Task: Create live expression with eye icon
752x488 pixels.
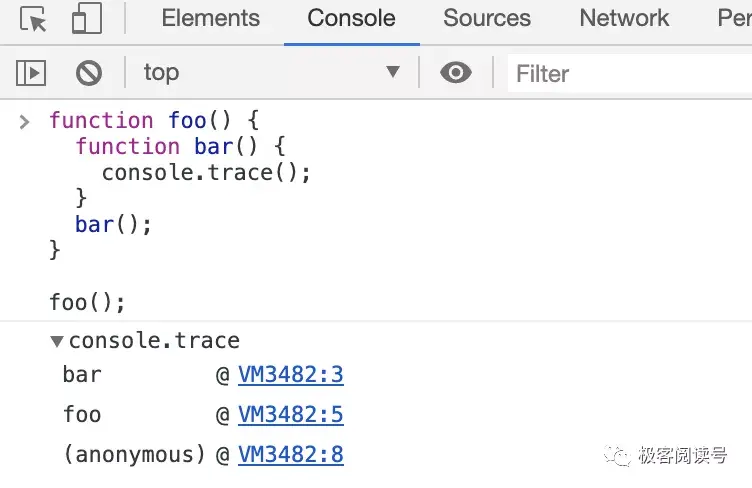Action: [456, 73]
